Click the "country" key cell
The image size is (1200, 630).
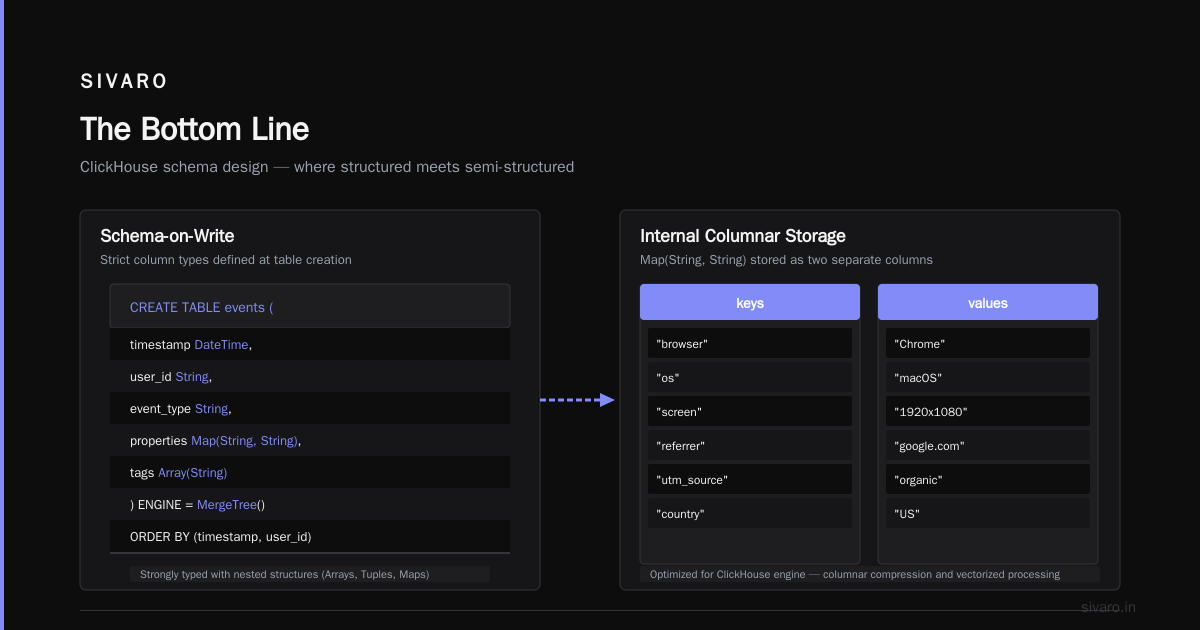point(750,513)
